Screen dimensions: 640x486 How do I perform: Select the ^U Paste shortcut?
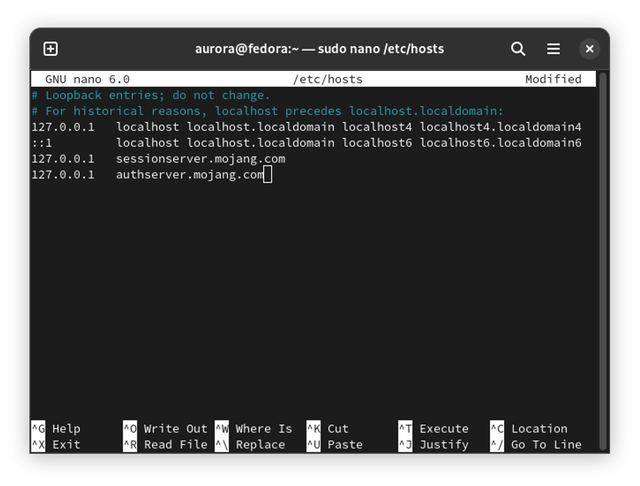(334, 444)
